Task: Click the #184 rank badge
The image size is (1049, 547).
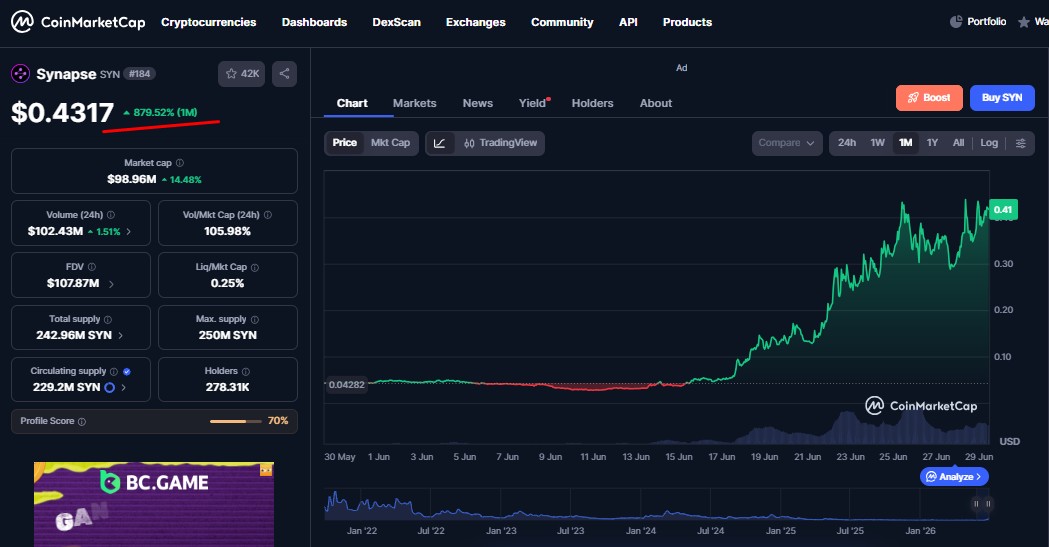Action: point(140,74)
